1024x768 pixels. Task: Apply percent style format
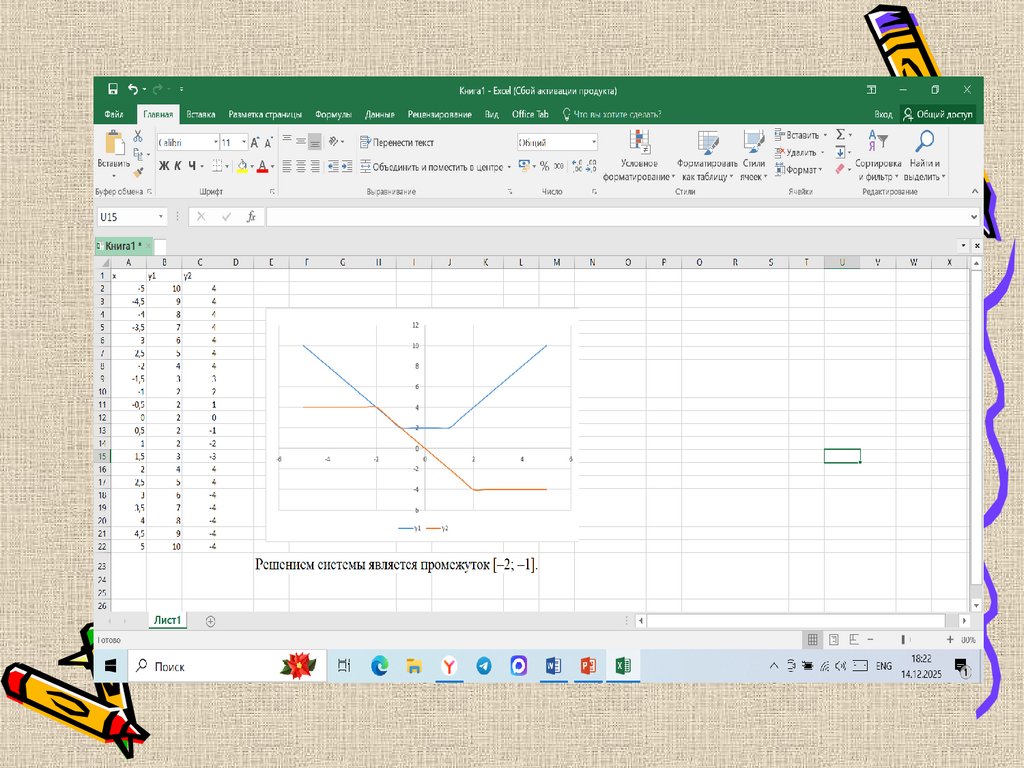544,167
